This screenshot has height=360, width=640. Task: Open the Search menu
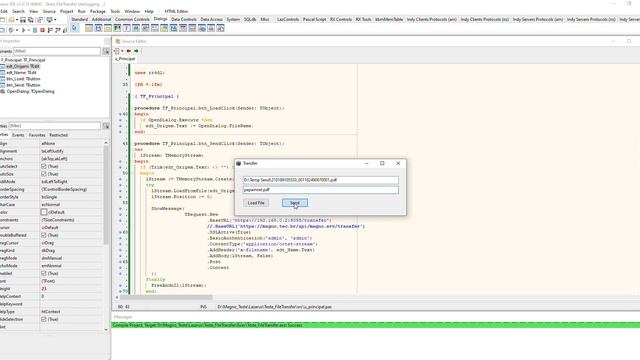(18, 11)
